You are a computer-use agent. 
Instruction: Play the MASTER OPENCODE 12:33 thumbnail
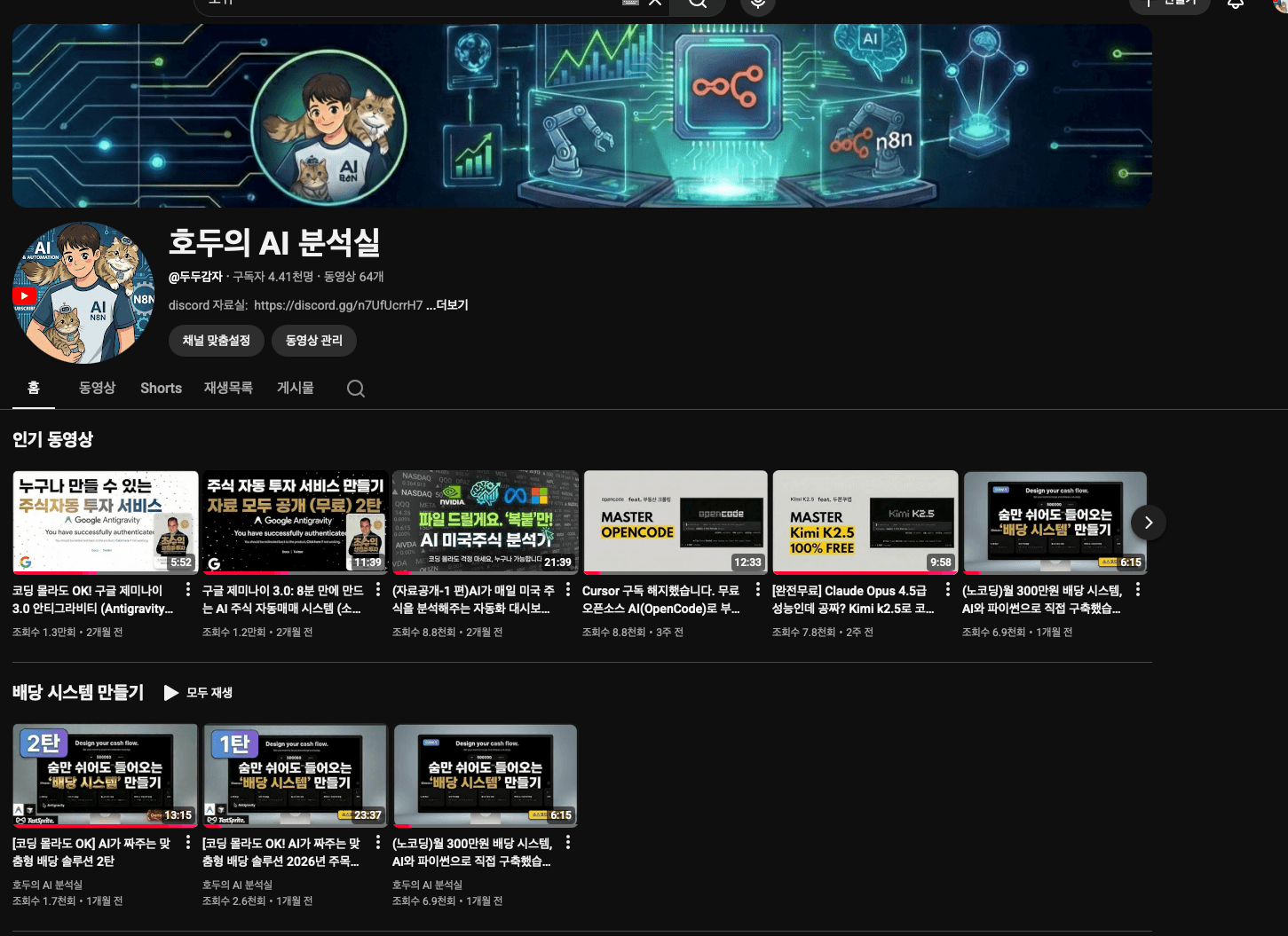tap(676, 523)
